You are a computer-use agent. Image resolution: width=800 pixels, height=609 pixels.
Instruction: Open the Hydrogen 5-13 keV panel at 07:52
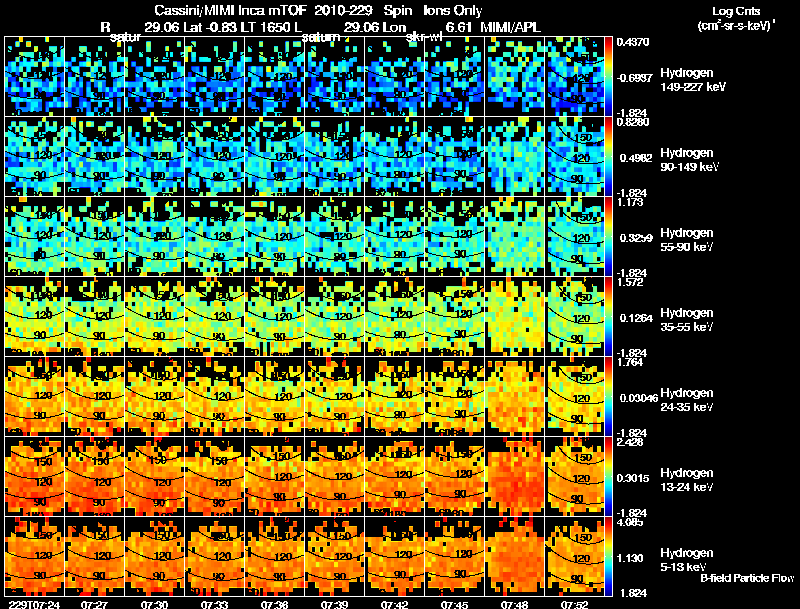[x=574, y=556]
